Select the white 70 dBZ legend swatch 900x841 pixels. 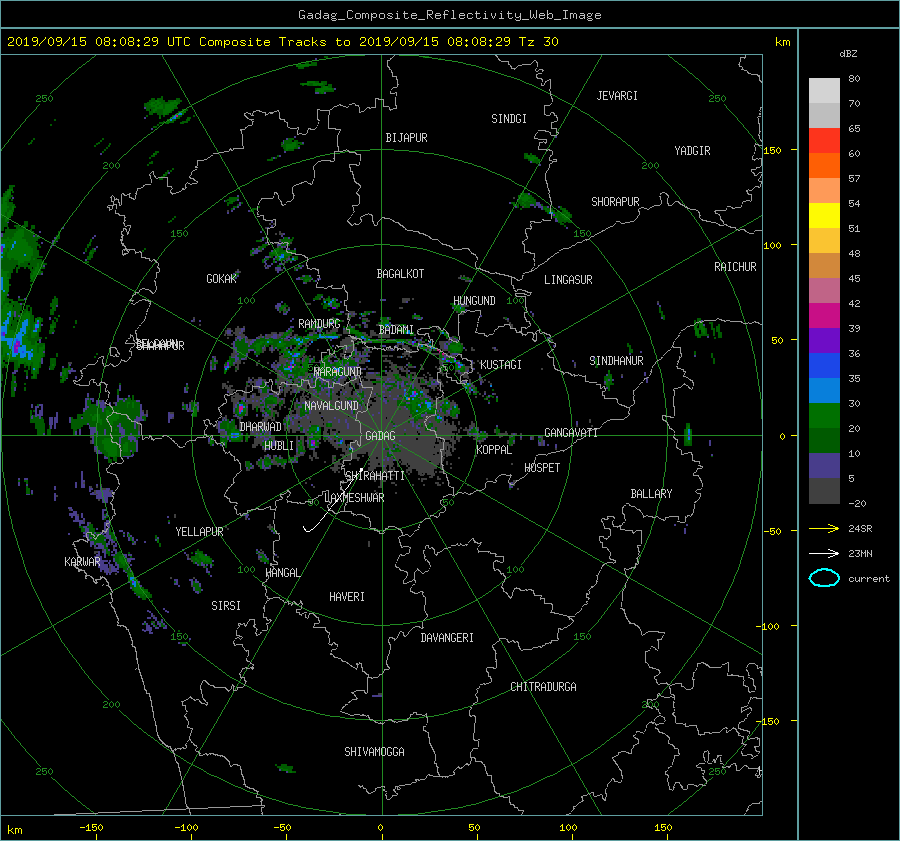click(x=824, y=91)
